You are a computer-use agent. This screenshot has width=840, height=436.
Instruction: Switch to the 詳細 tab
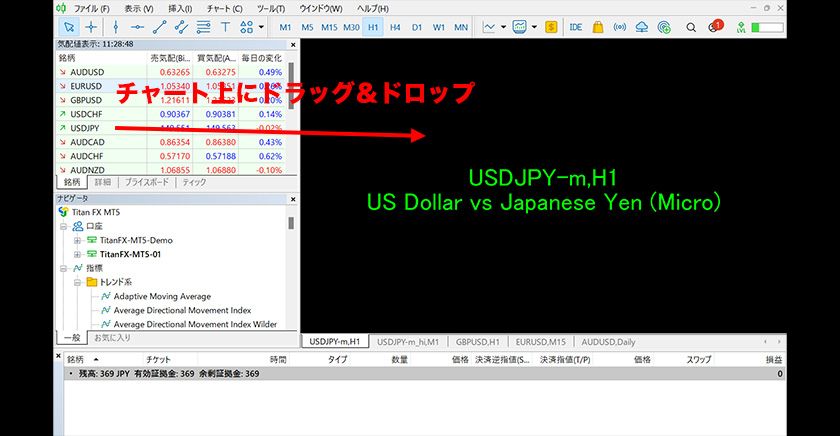pos(102,182)
